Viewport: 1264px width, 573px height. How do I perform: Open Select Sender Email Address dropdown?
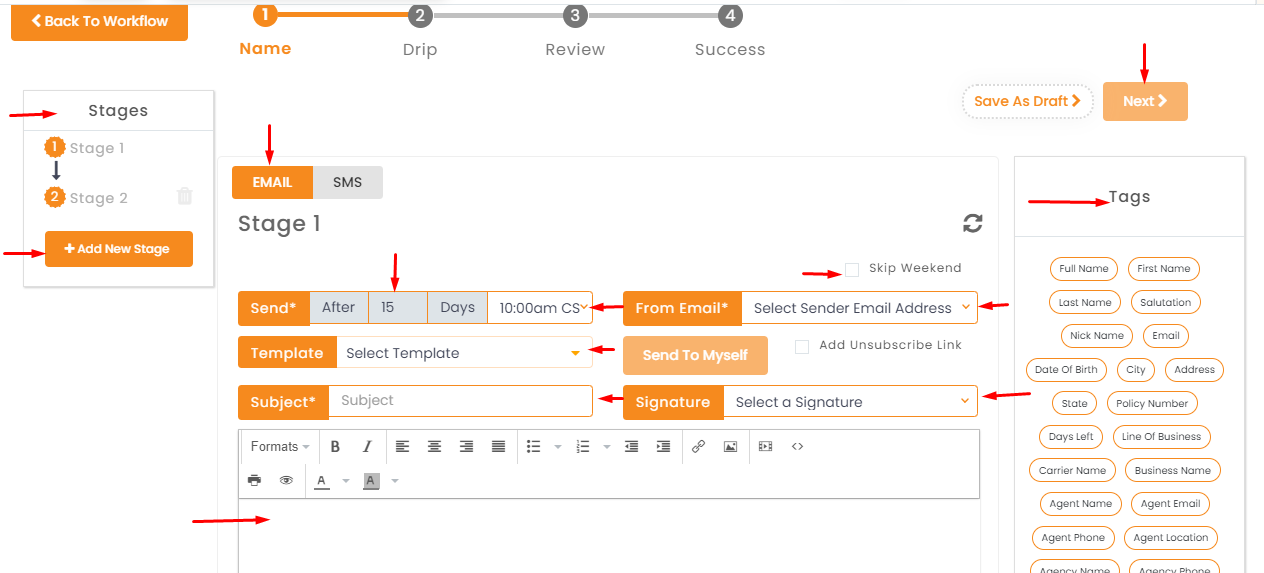[x=859, y=308]
